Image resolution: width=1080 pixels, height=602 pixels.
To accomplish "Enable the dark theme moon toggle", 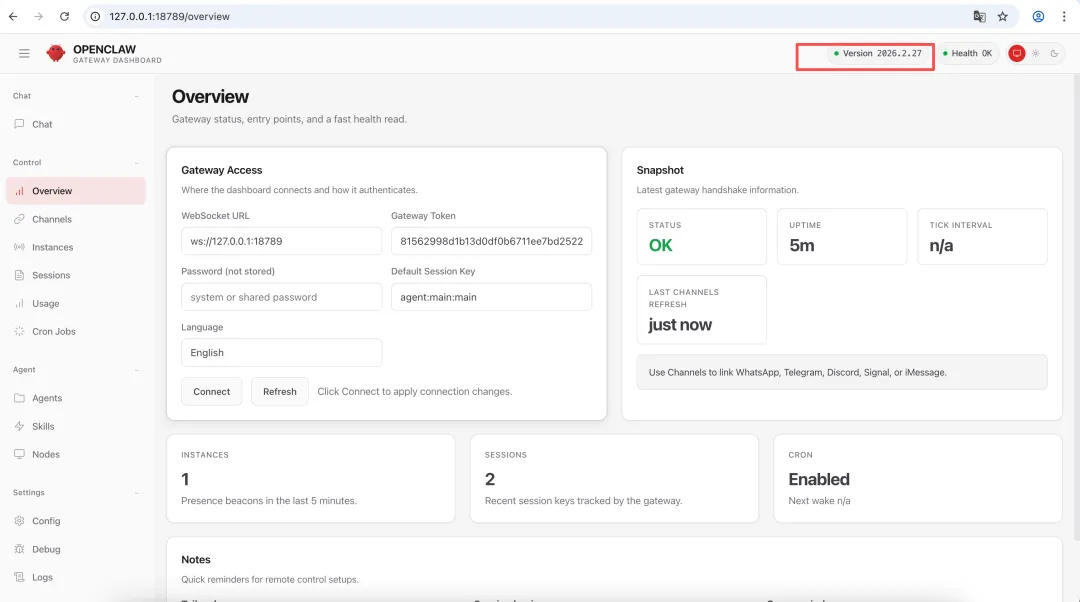I will coord(1054,54).
